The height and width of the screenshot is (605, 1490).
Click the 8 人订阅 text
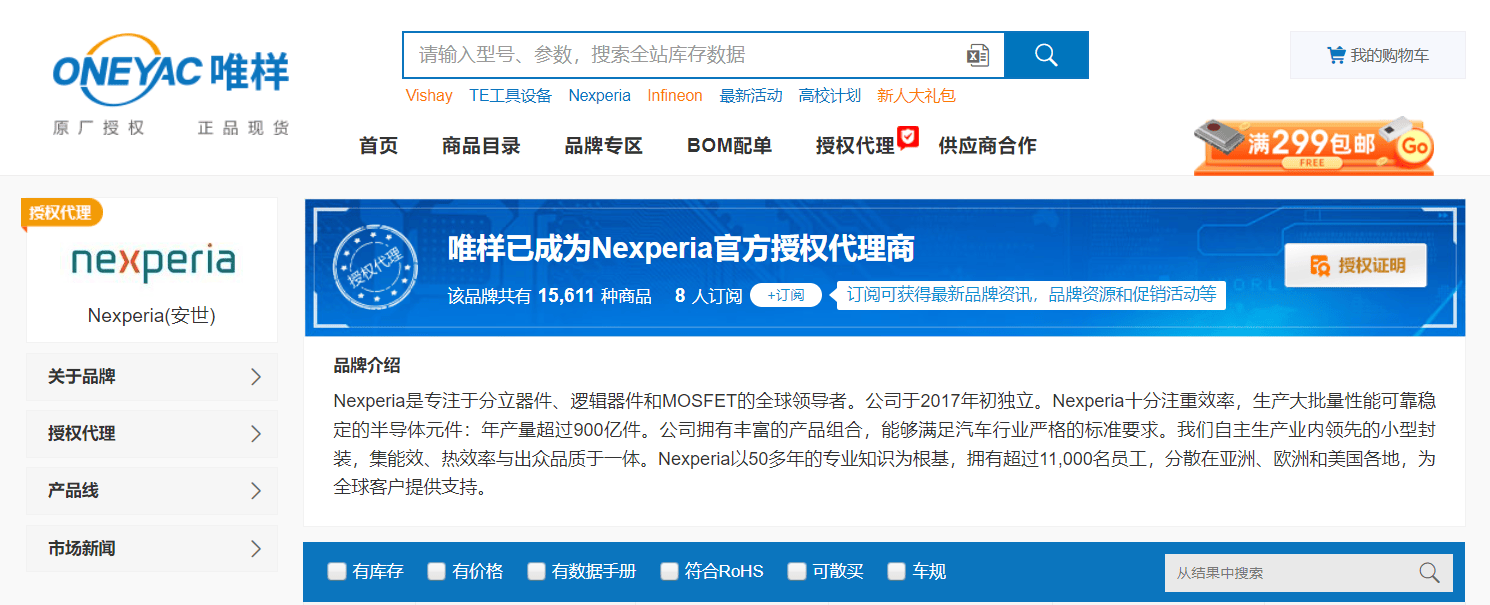coord(709,296)
